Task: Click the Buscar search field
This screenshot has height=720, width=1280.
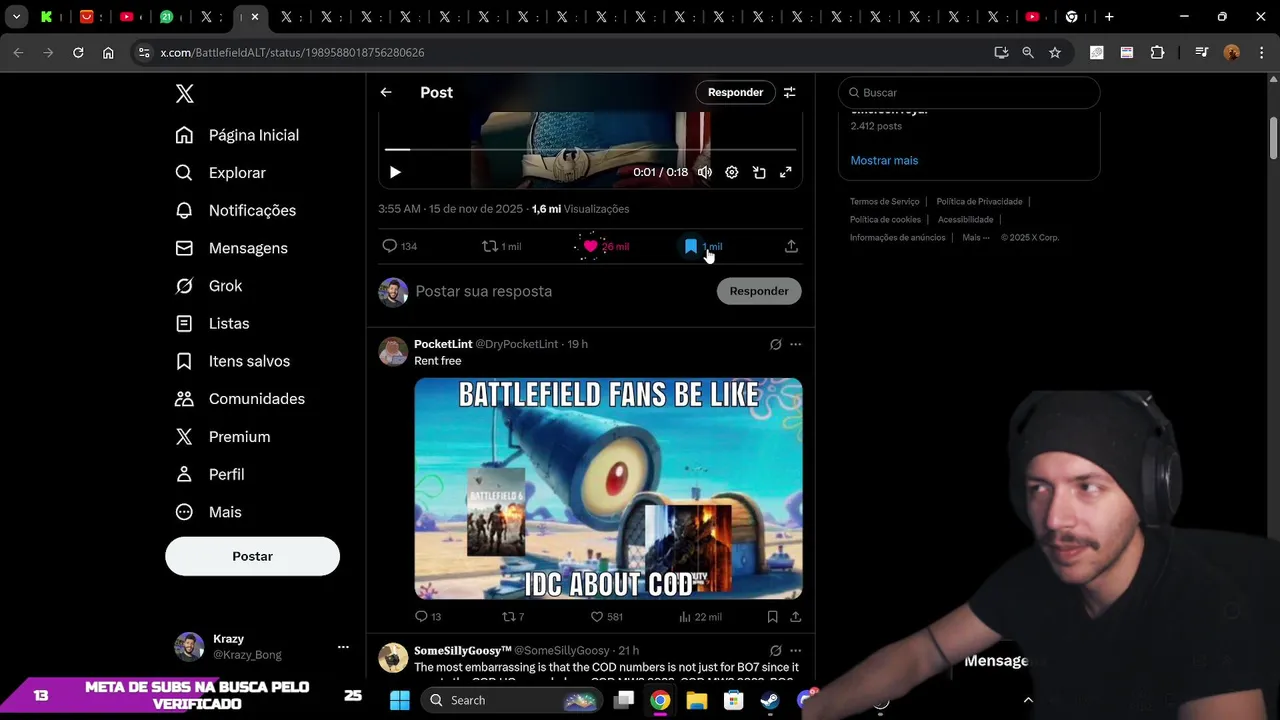Action: (x=969, y=92)
